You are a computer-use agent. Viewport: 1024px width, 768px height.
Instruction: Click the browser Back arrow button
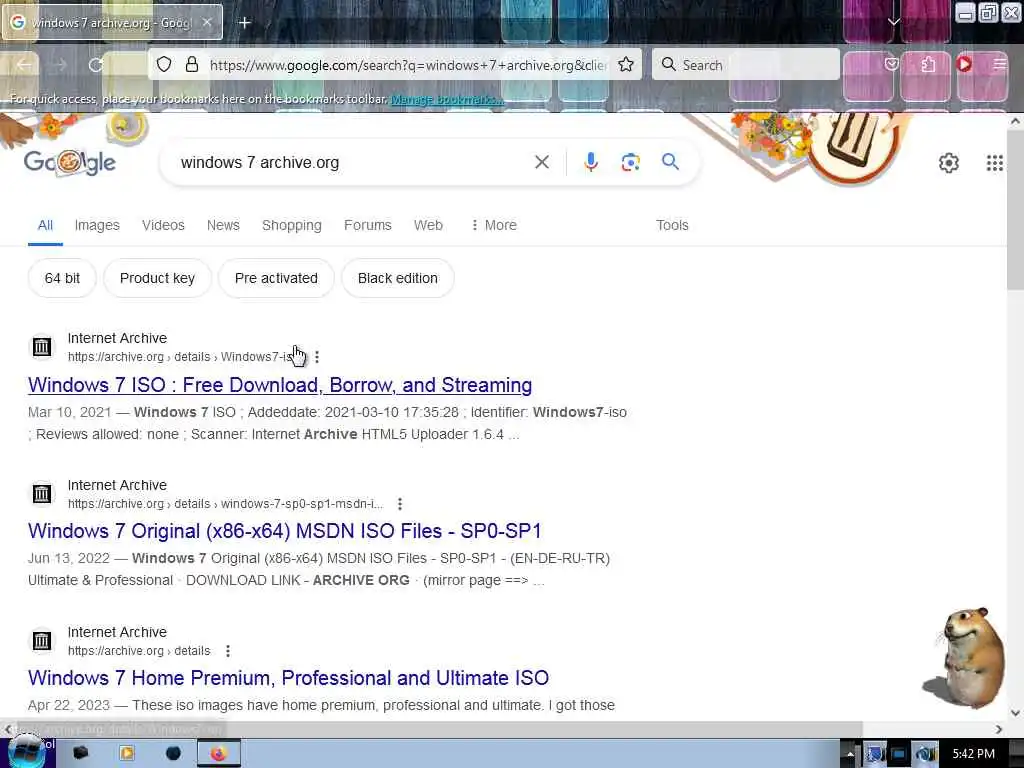[x=24, y=65]
